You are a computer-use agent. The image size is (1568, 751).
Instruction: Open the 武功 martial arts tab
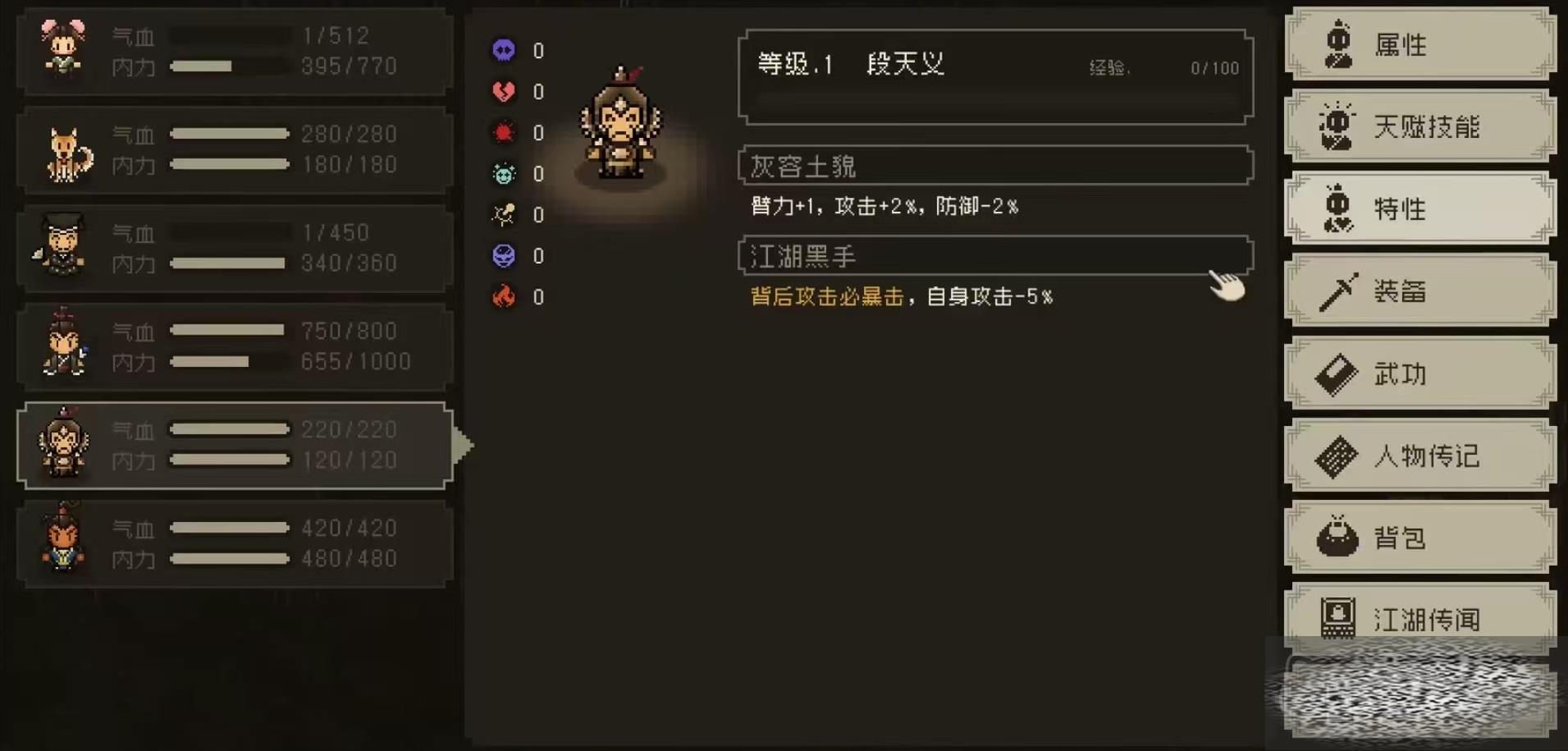point(1419,373)
